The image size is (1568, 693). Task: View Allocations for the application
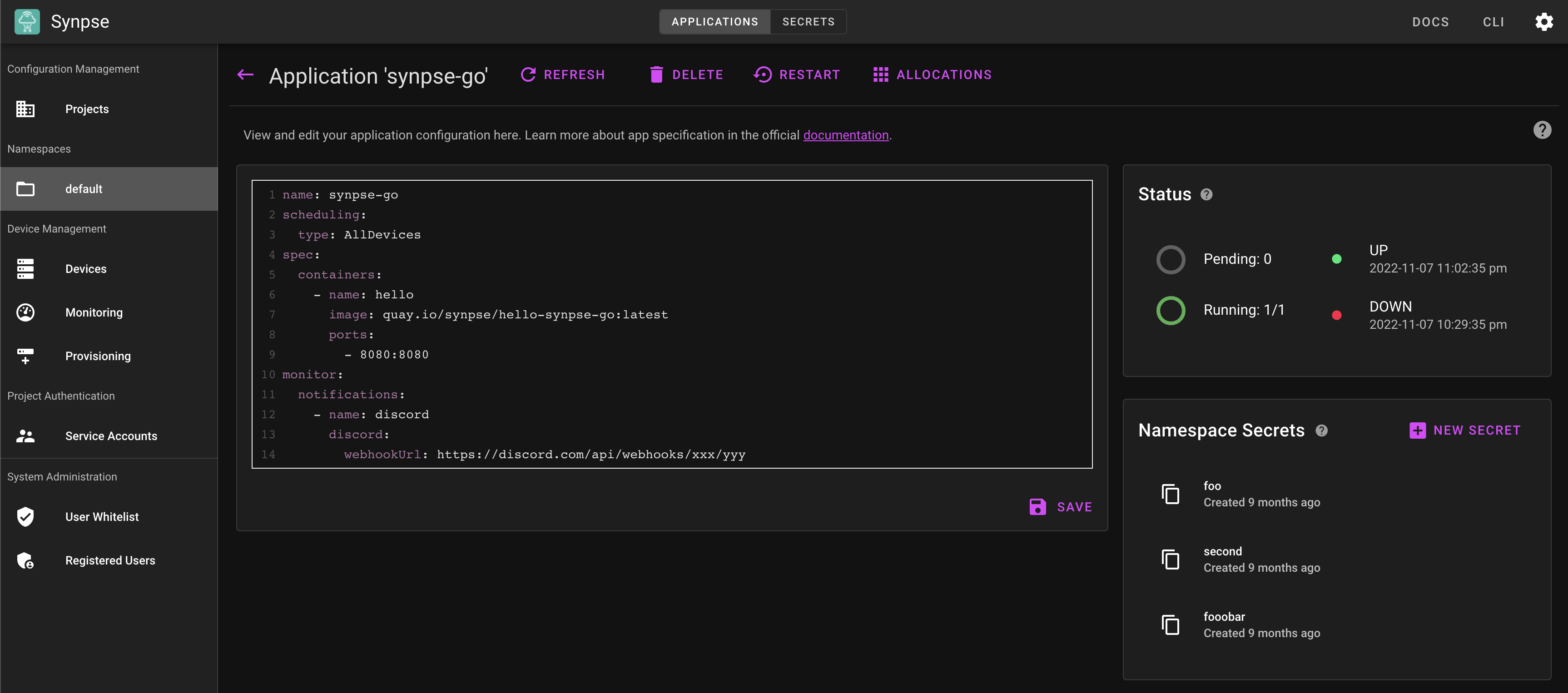click(x=932, y=75)
